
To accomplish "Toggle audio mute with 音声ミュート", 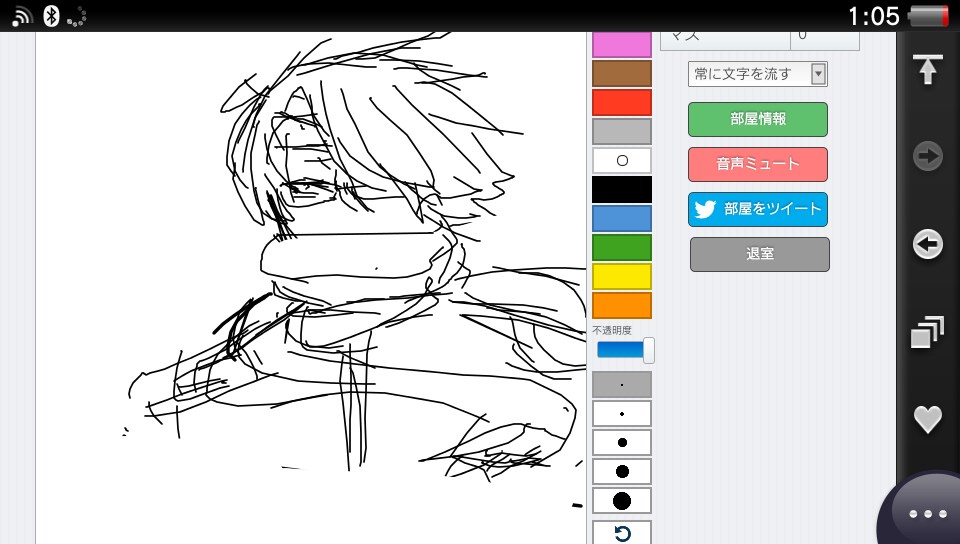I will pos(758,164).
